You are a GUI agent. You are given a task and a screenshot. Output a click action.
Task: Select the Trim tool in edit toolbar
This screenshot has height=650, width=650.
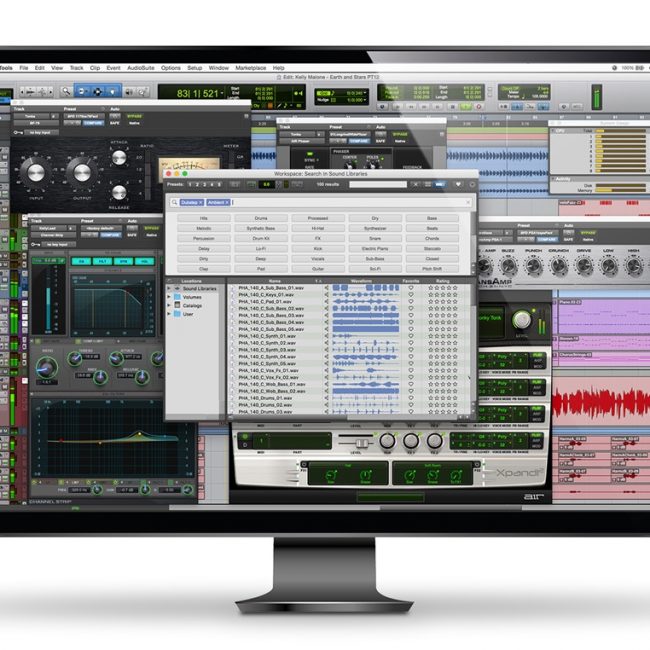pos(82,92)
